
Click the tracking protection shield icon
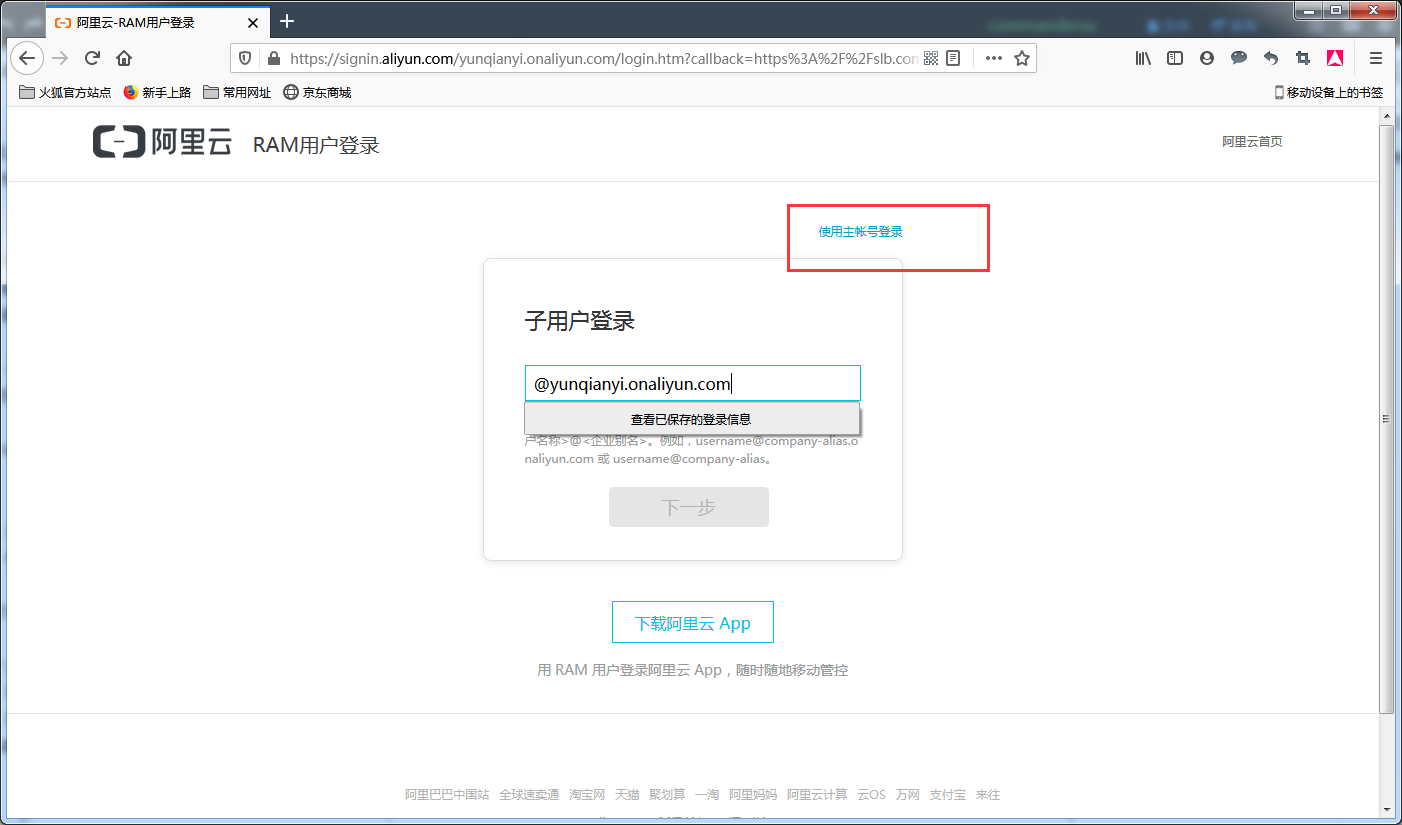click(246, 58)
